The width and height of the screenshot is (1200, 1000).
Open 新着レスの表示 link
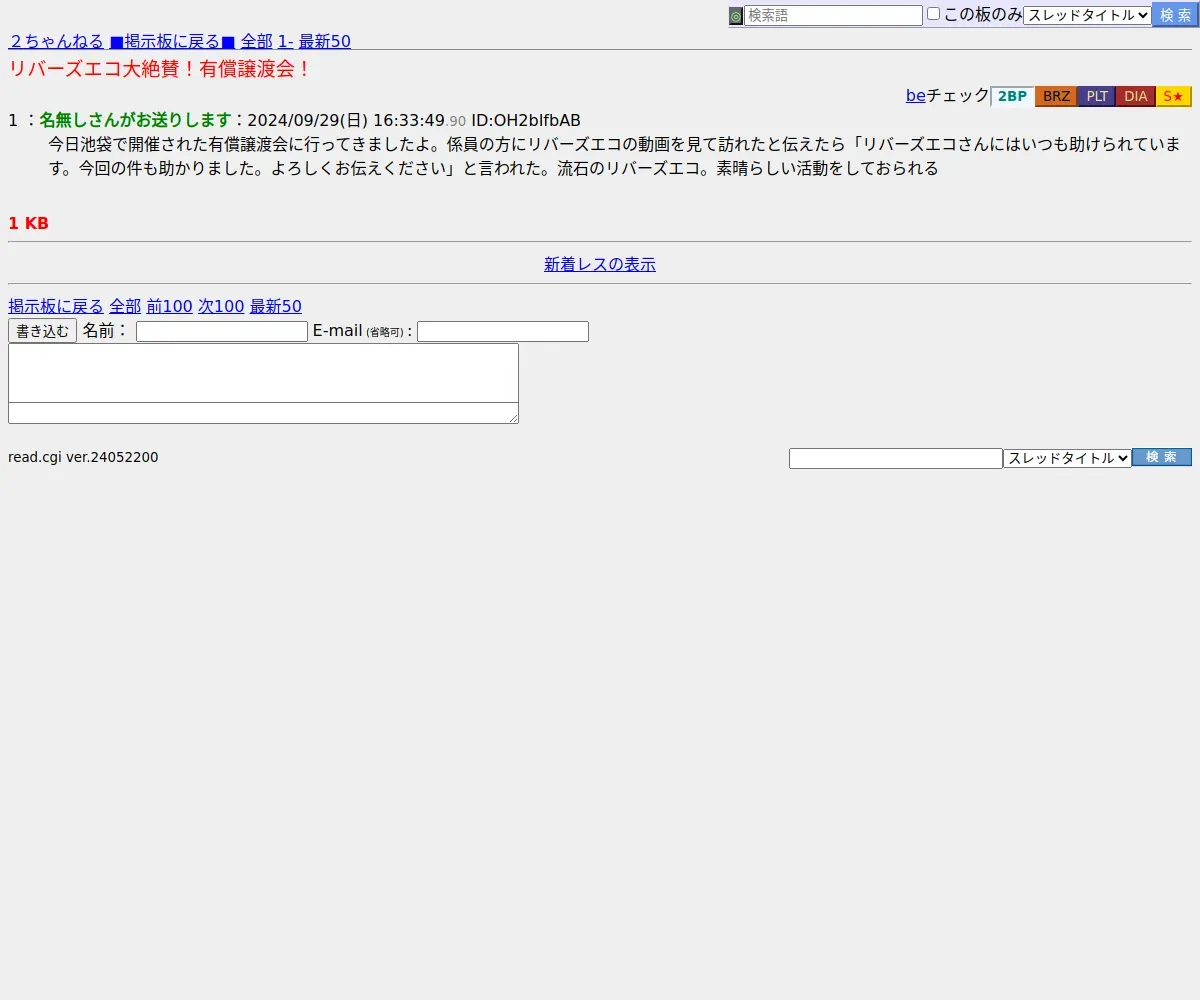pyautogui.click(x=600, y=264)
